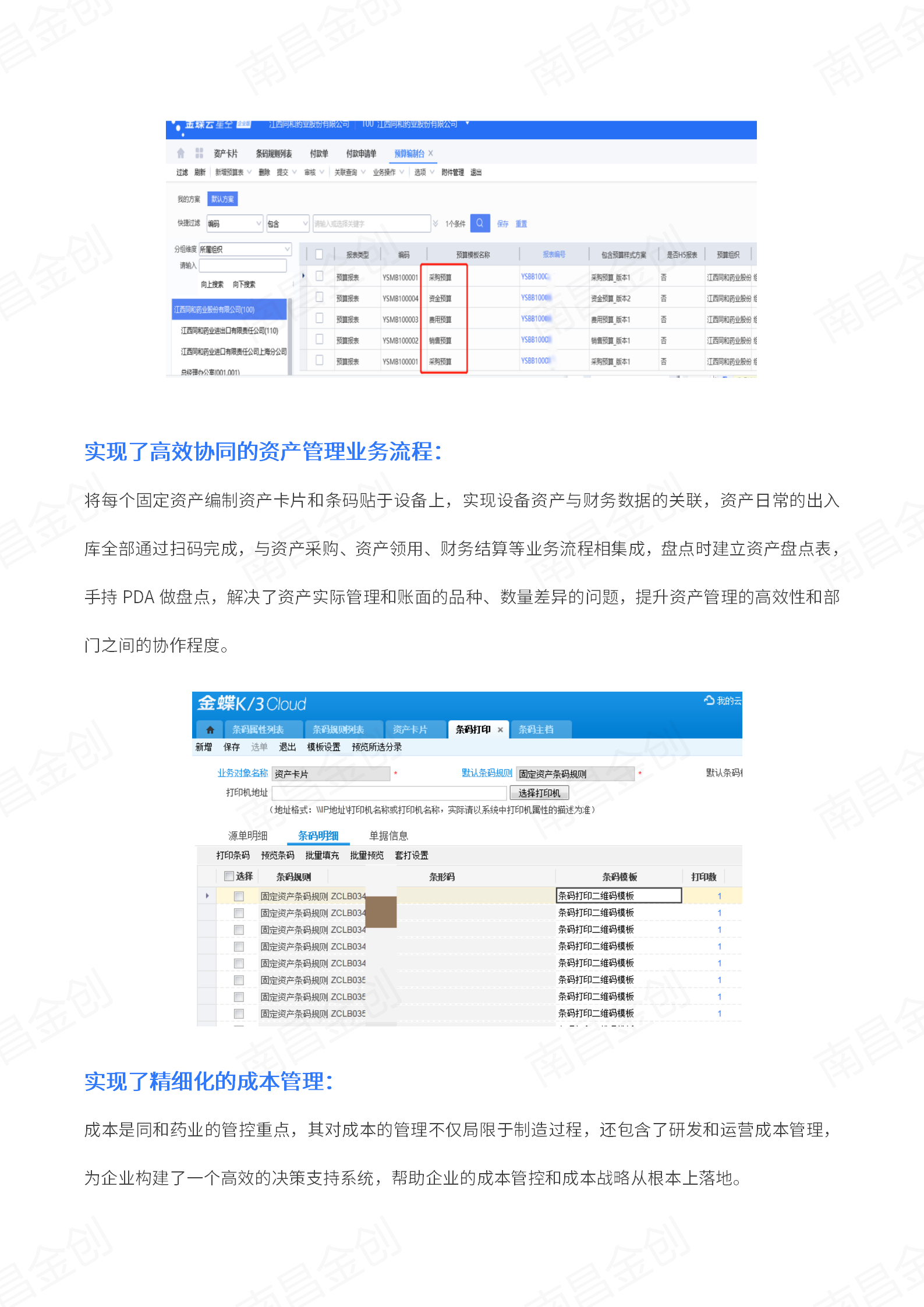Close the 预算编制台 tab with its X
Viewport: 924px width, 1307px height.
[x=431, y=153]
